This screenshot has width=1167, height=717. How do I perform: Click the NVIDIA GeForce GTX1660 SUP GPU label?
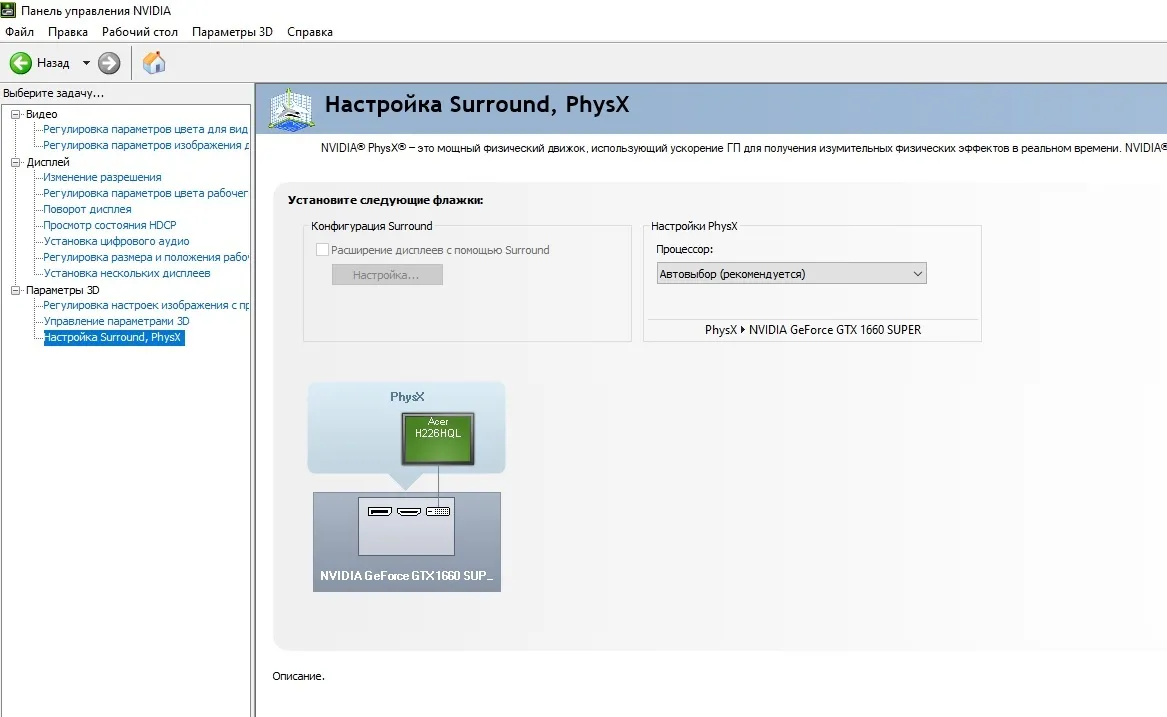[x=406, y=576]
